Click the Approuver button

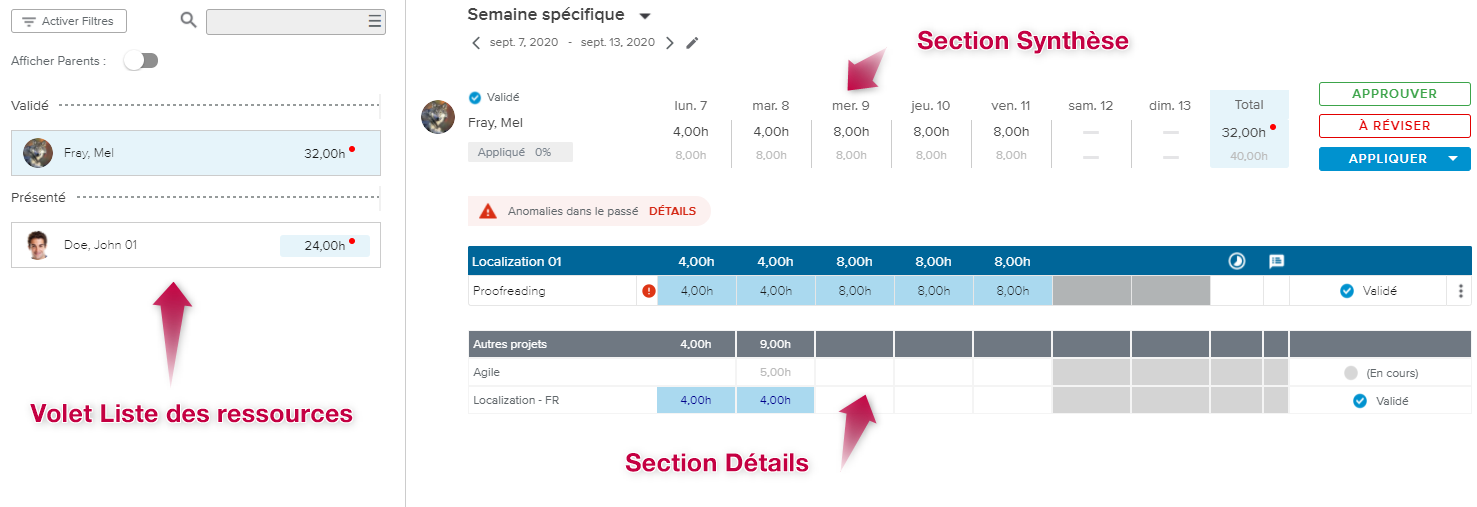pyautogui.click(x=1394, y=94)
